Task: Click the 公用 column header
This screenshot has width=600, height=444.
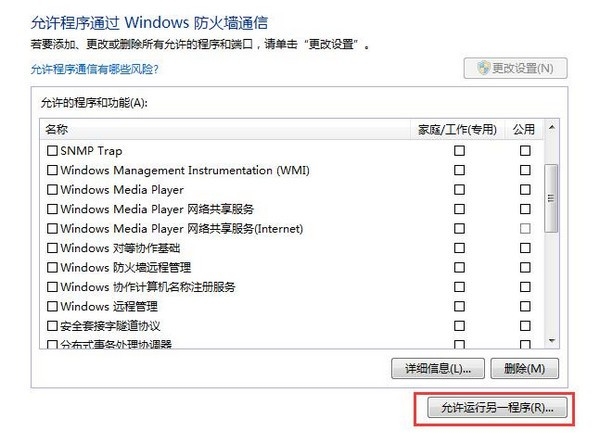Action: (x=524, y=129)
